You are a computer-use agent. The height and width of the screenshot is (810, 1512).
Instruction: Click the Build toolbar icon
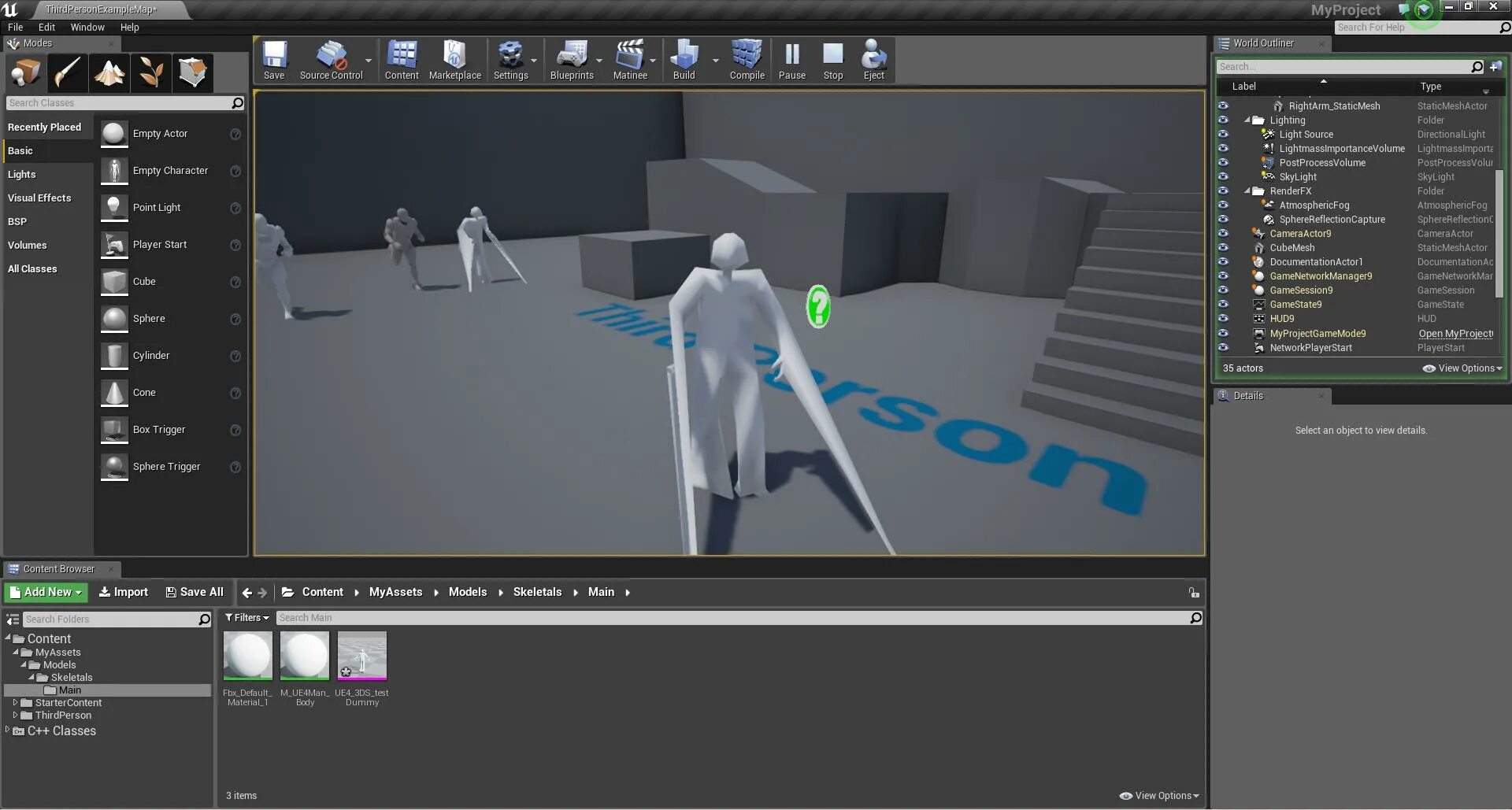[x=684, y=60]
